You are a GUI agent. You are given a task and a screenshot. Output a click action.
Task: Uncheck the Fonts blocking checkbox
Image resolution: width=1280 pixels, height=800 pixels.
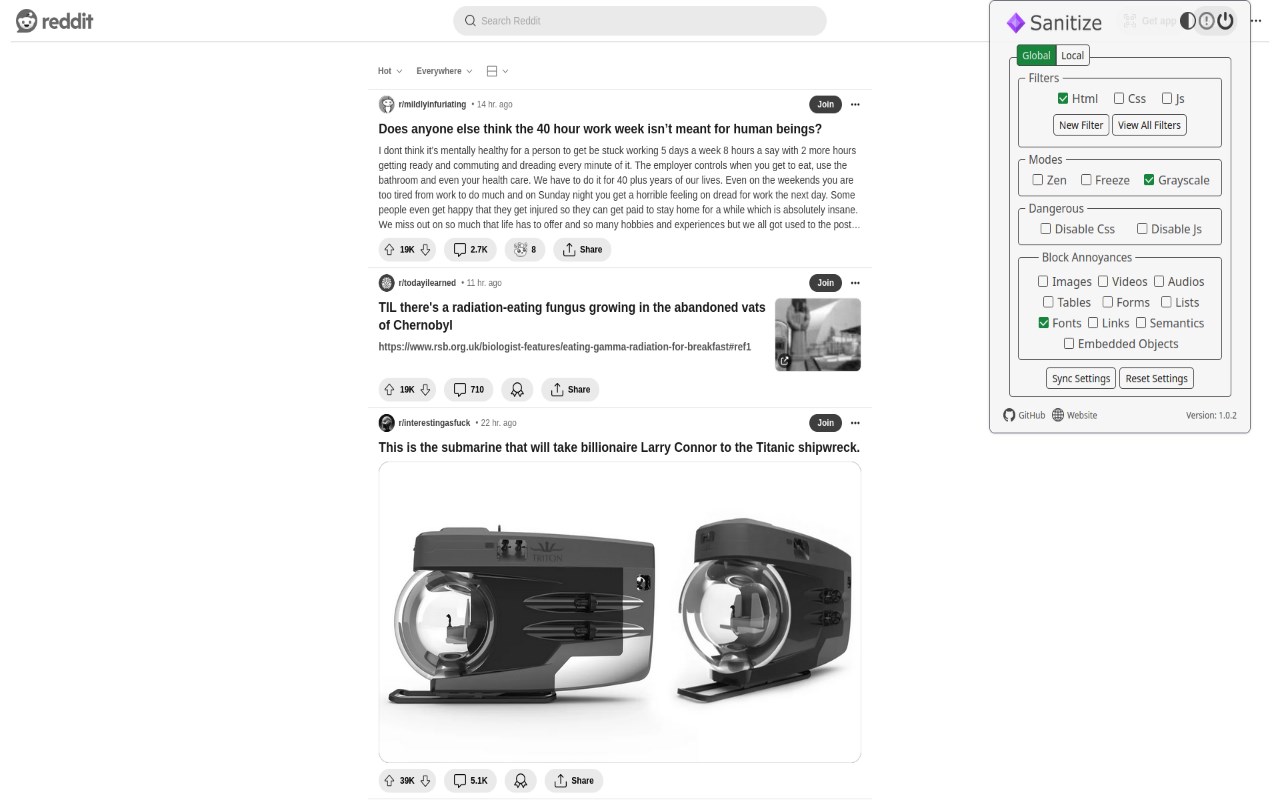pos(1044,323)
